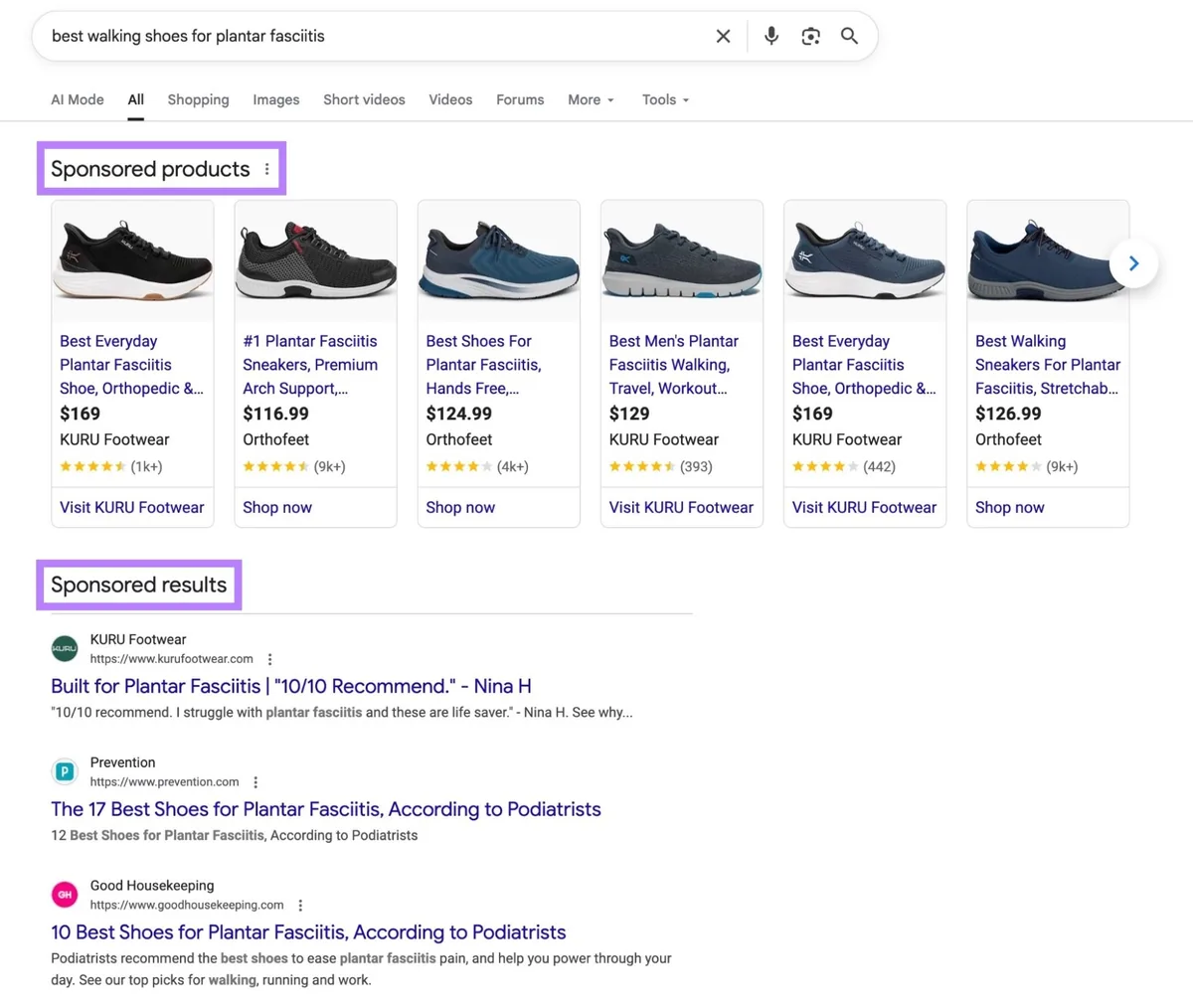This screenshot has width=1193, height=1008.
Task: Open the three-dot menu next to goodhousekeeping.com
Action: [x=300, y=906]
